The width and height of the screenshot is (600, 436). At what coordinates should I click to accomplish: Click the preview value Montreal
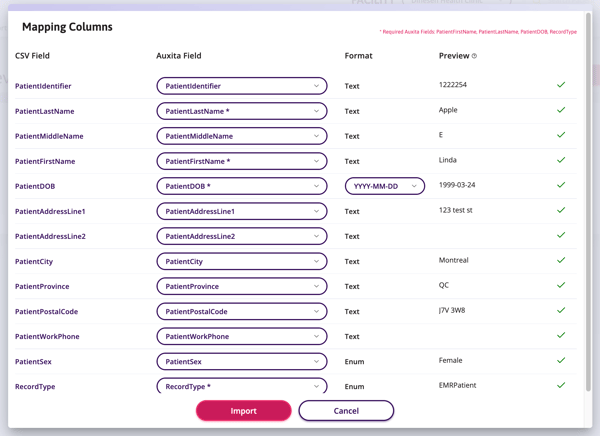pyautogui.click(x=453, y=260)
